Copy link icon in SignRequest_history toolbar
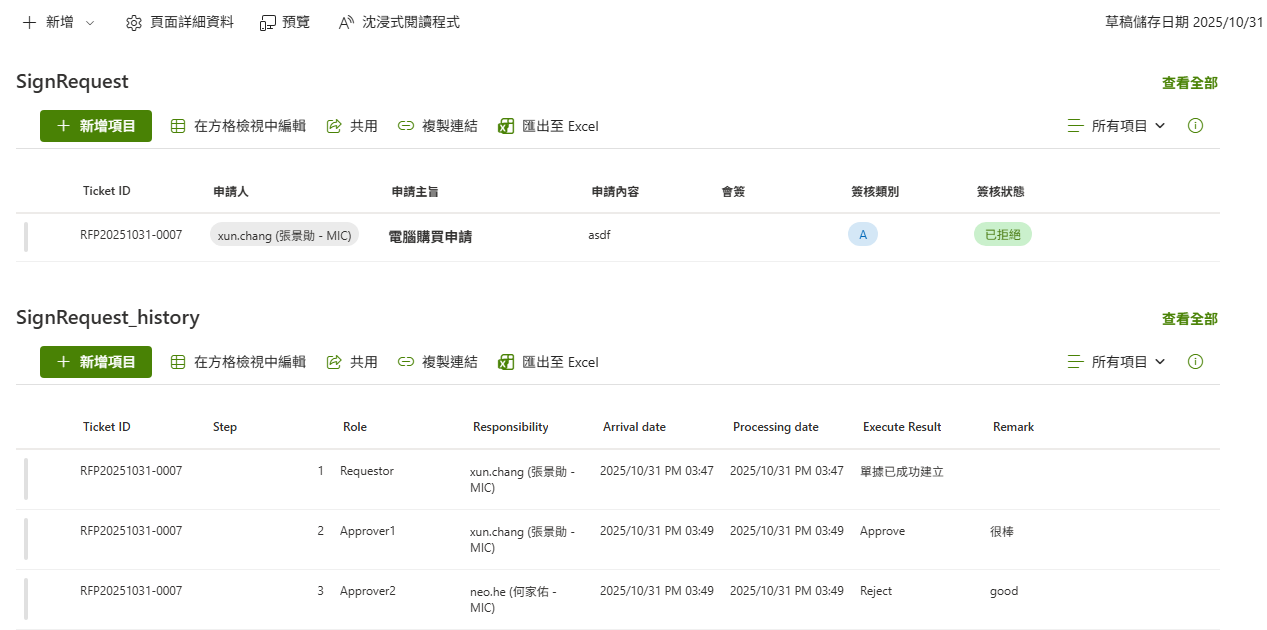Viewport: 1267px width, 630px height. click(406, 362)
